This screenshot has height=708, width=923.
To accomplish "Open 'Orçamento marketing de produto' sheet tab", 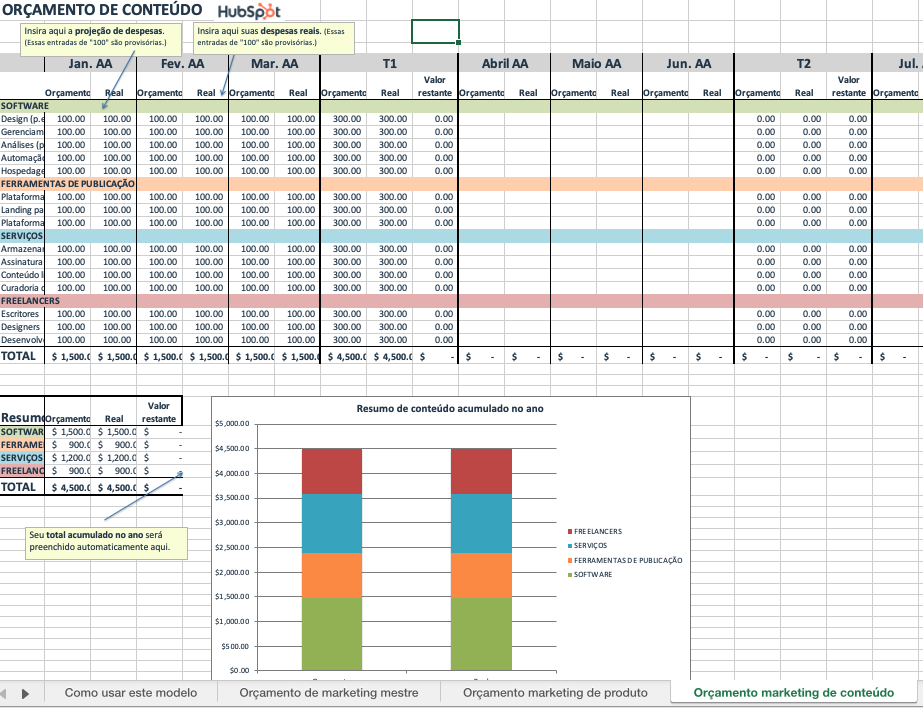I will (555, 692).
